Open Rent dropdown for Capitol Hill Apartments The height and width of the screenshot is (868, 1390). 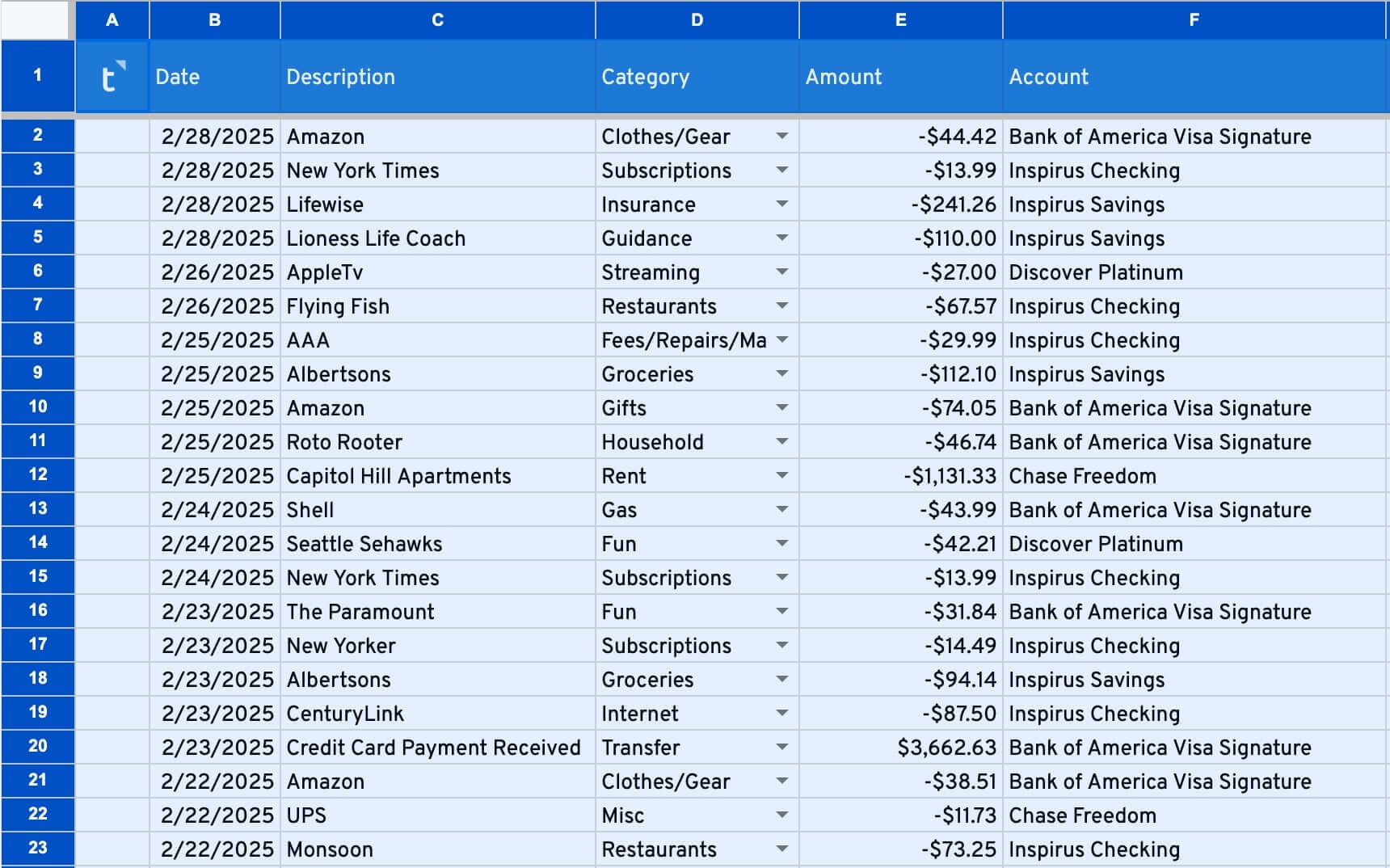[781, 475]
